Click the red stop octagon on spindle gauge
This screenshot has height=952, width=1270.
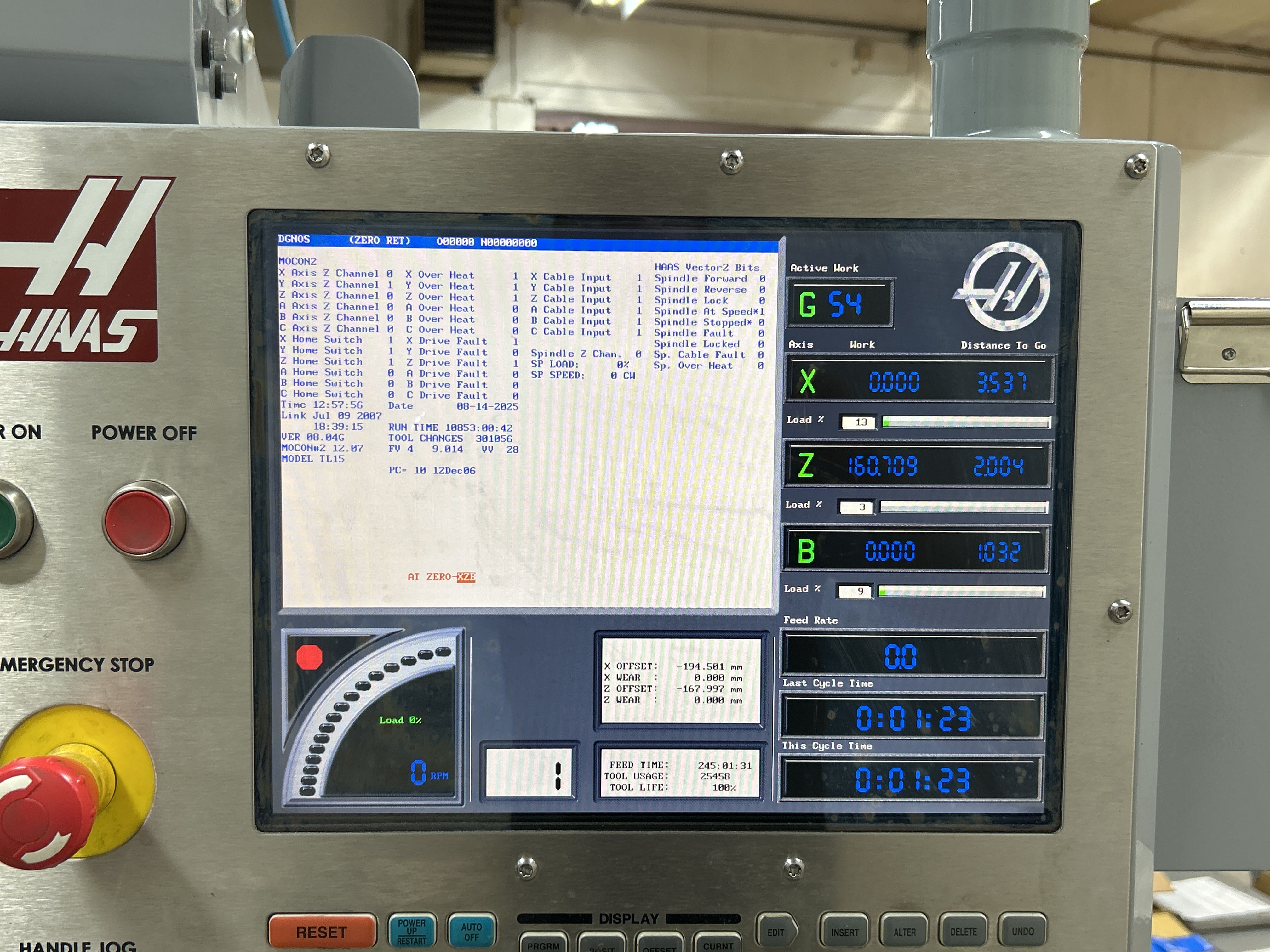point(309,658)
